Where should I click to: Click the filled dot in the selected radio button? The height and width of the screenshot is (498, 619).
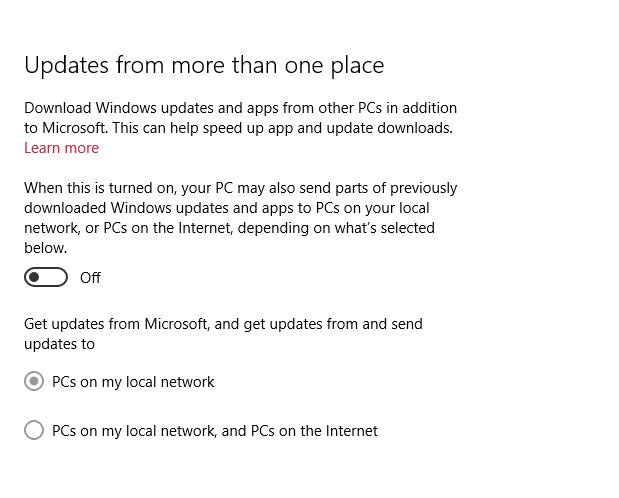(34, 381)
